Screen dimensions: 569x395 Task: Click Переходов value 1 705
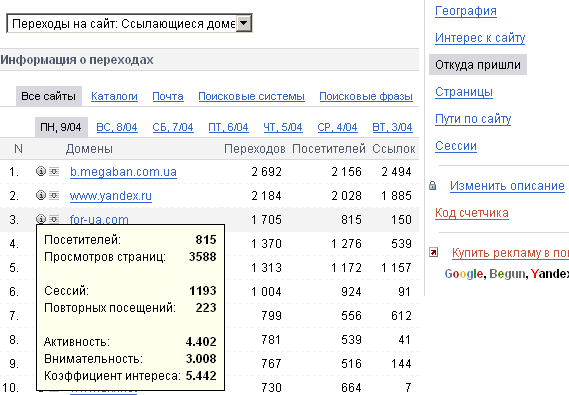click(266, 219)
